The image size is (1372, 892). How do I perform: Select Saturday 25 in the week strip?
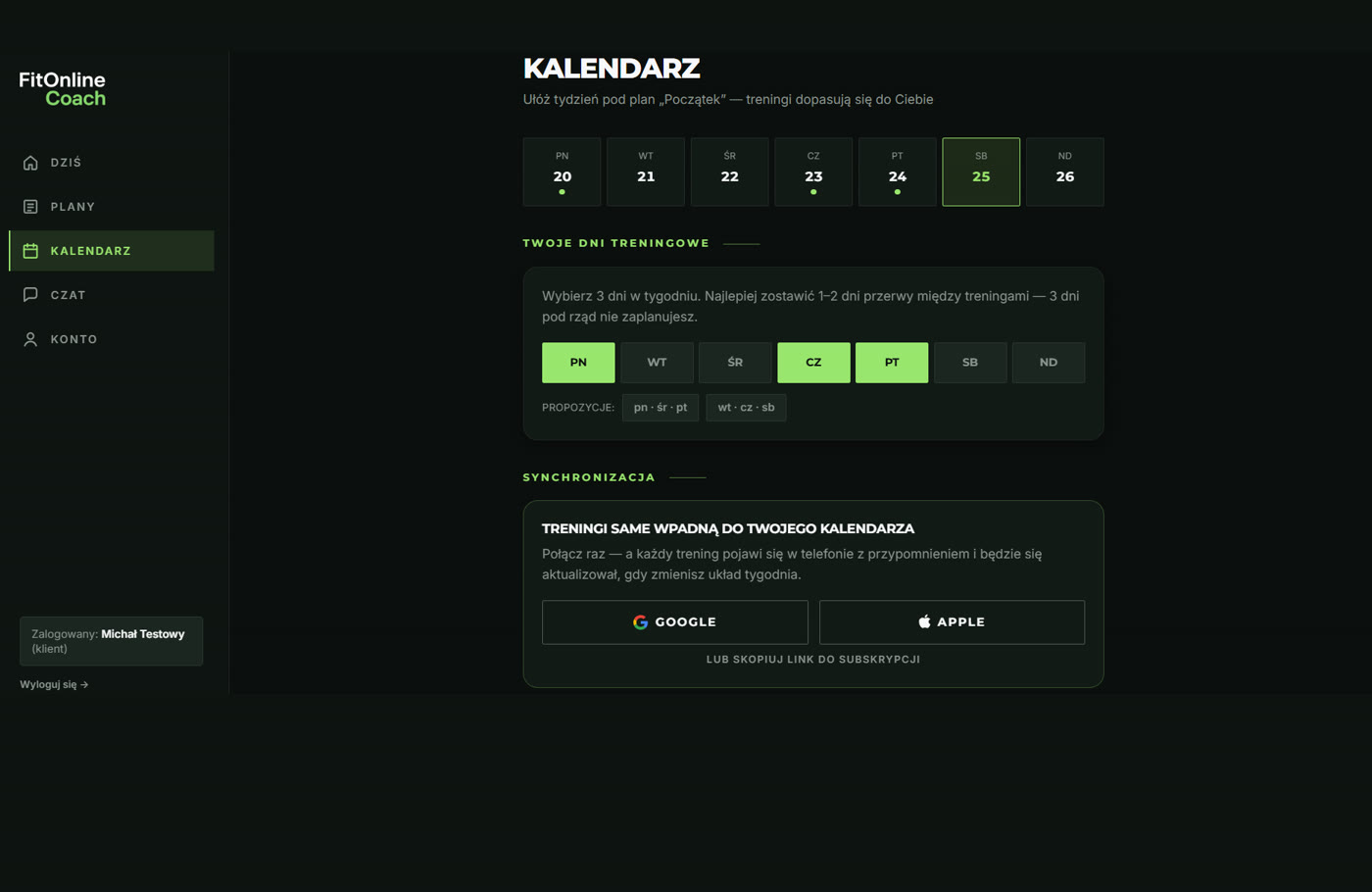(981, 173)
